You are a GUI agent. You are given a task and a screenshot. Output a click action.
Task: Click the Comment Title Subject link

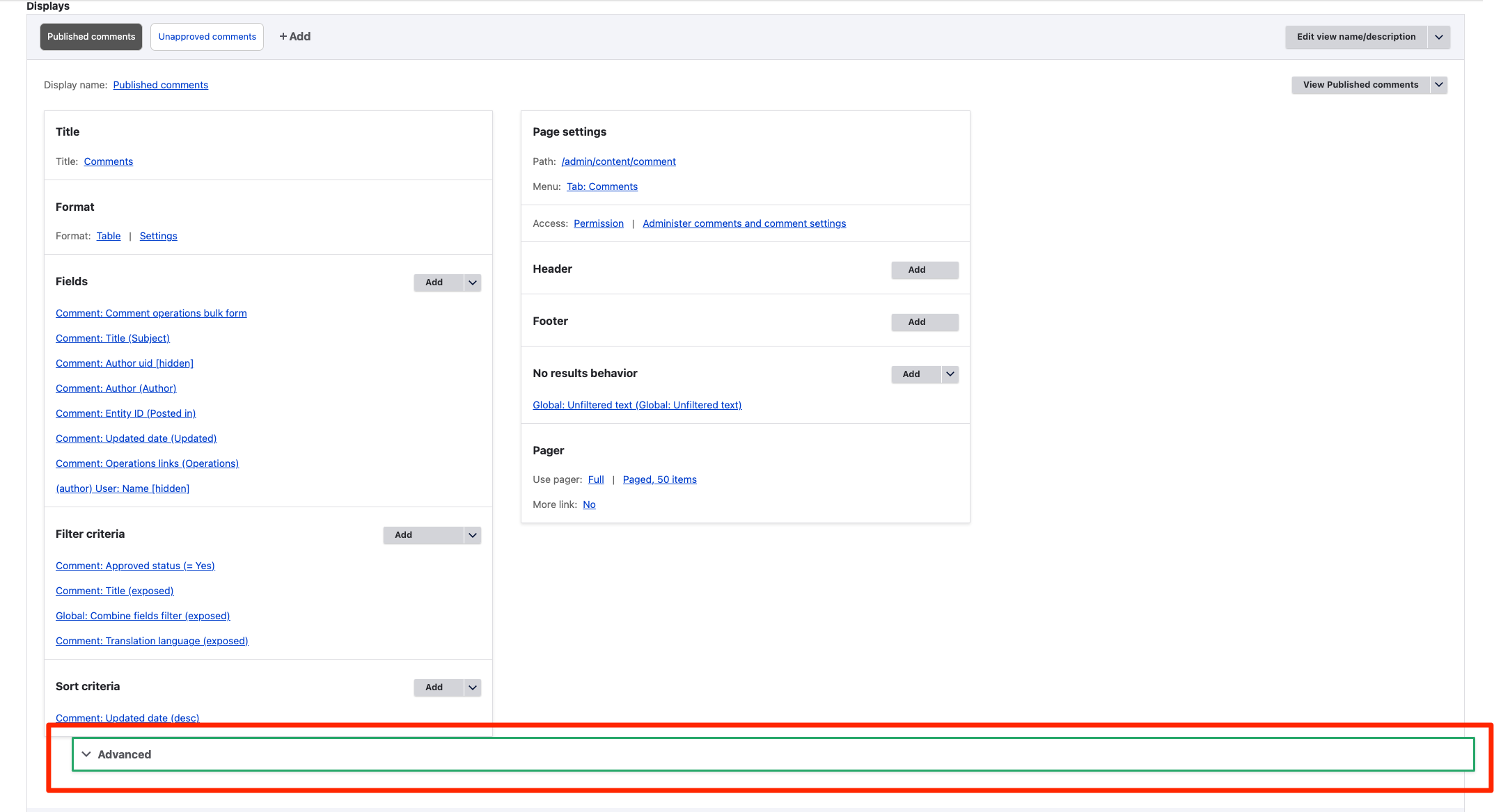click(x=112, y=337)
